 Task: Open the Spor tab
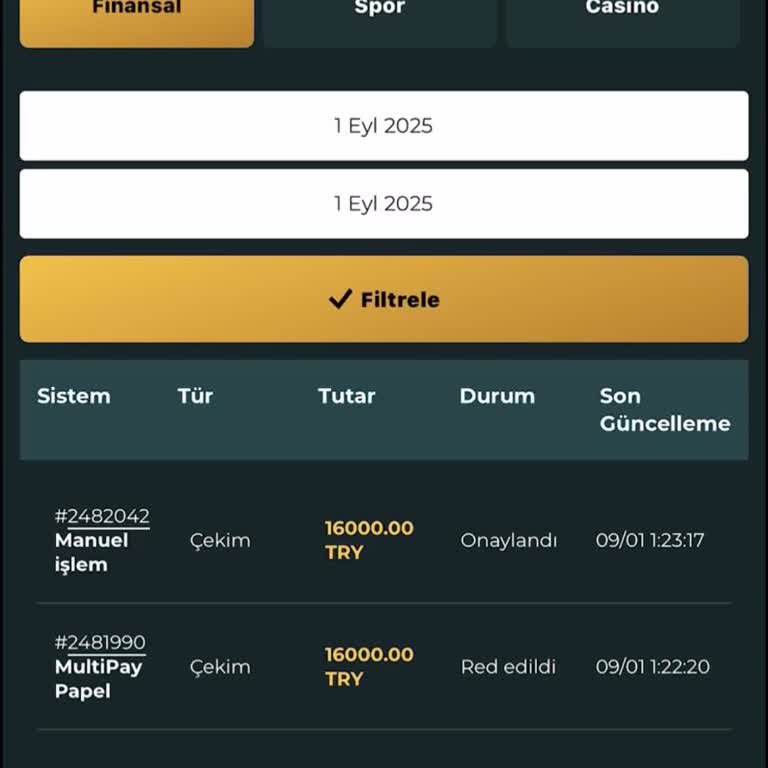(380, 20)
